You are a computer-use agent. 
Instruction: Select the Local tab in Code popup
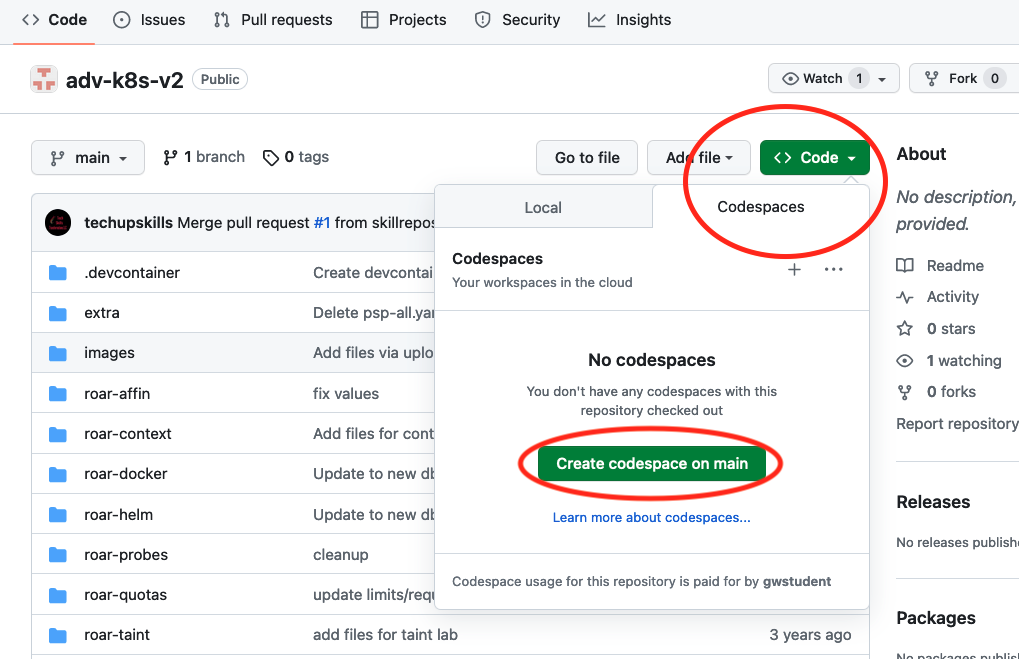coord(543,207)
